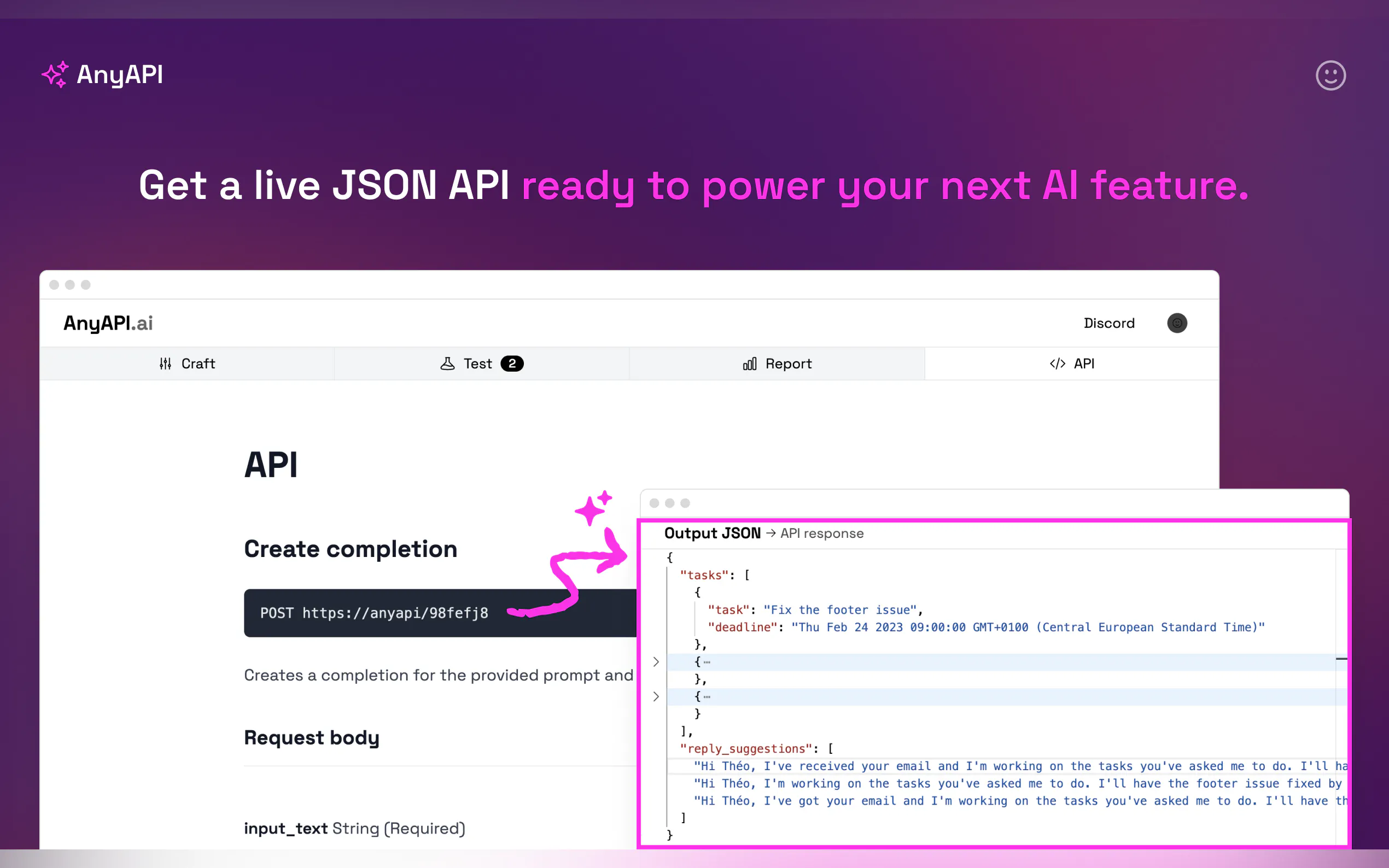Expand the third collapsed task object
The width and height of the screenshot is (1389, 868).
pyautogui.click(x=656, y=696)
